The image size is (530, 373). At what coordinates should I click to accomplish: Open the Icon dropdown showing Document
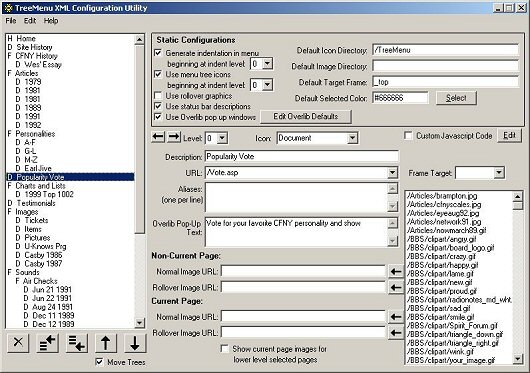[352, 138]
